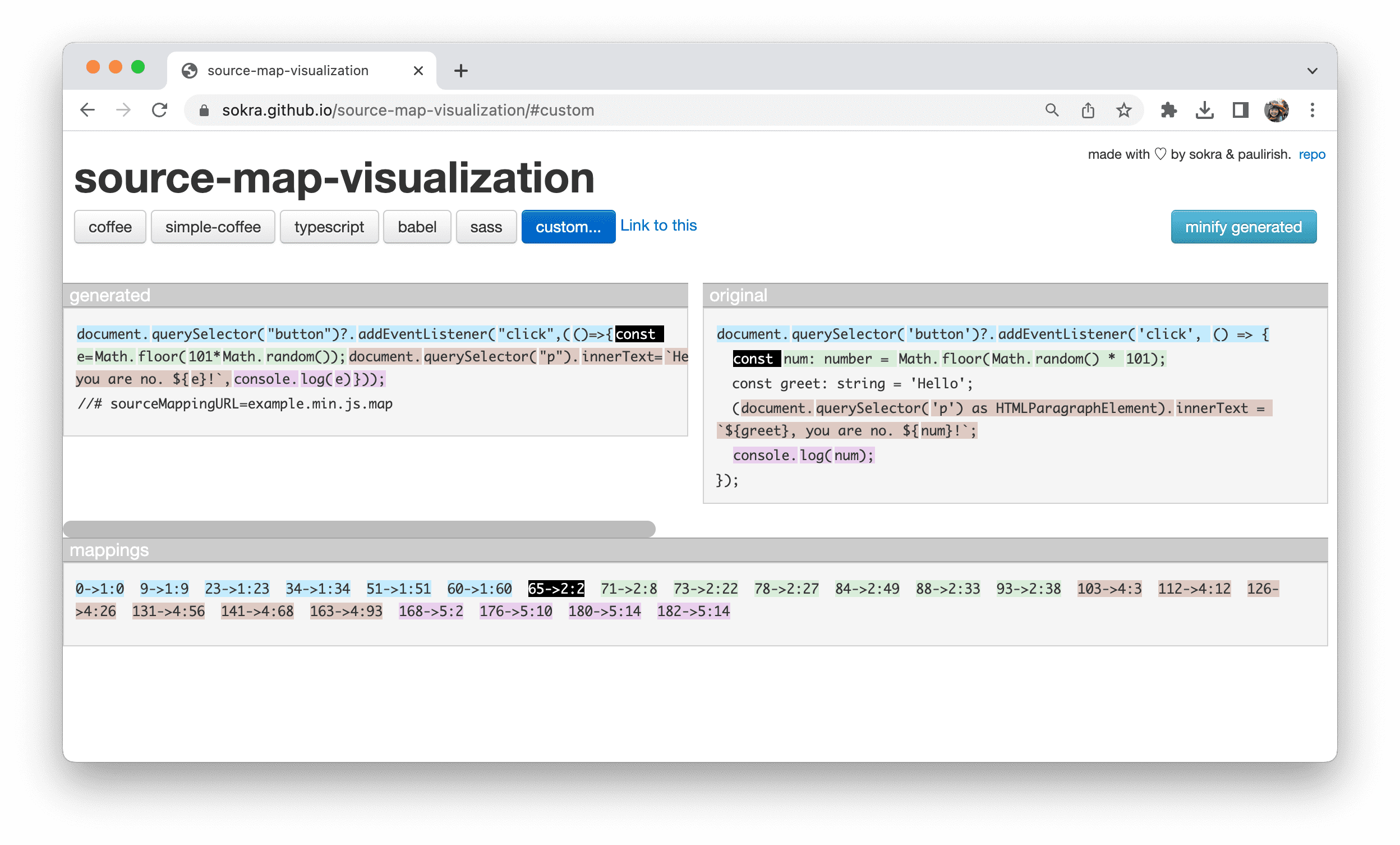The height and width of the screenshot is (845, 1400).
Task: Select the 'typescript' example preset
Action: (x=329, y=227)
